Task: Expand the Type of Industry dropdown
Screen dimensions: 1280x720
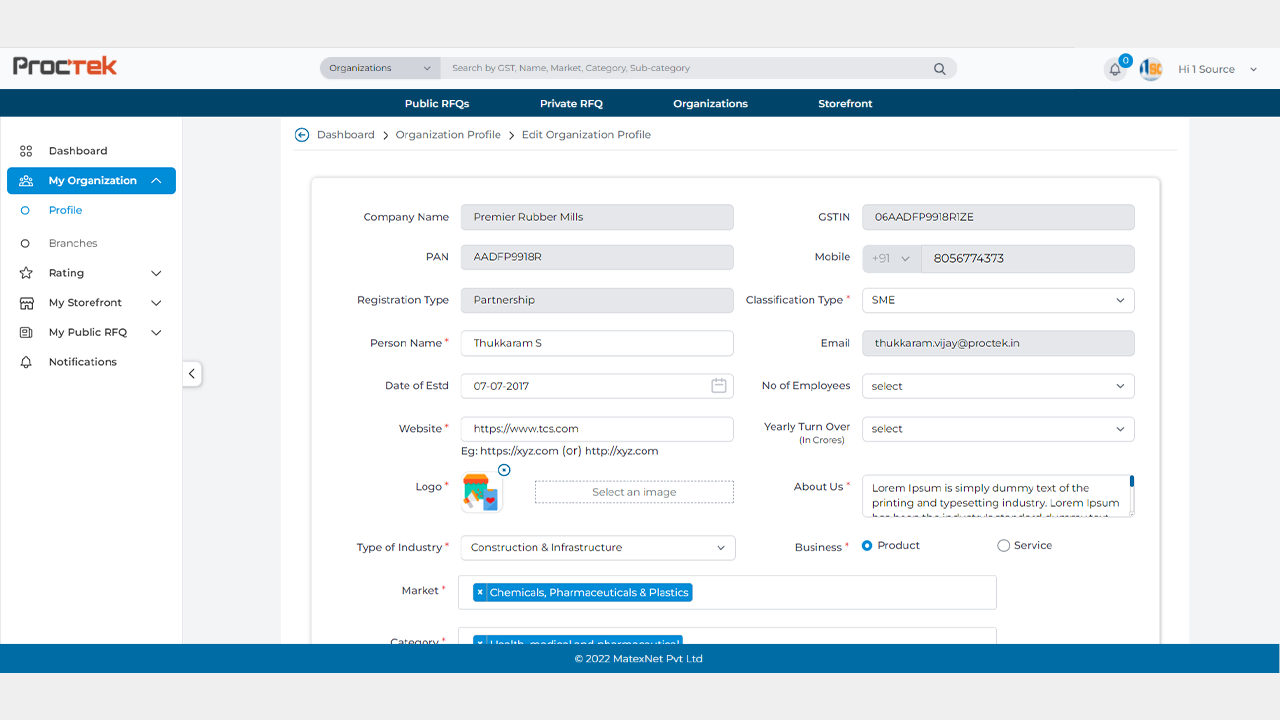Action: click(597, 548)
